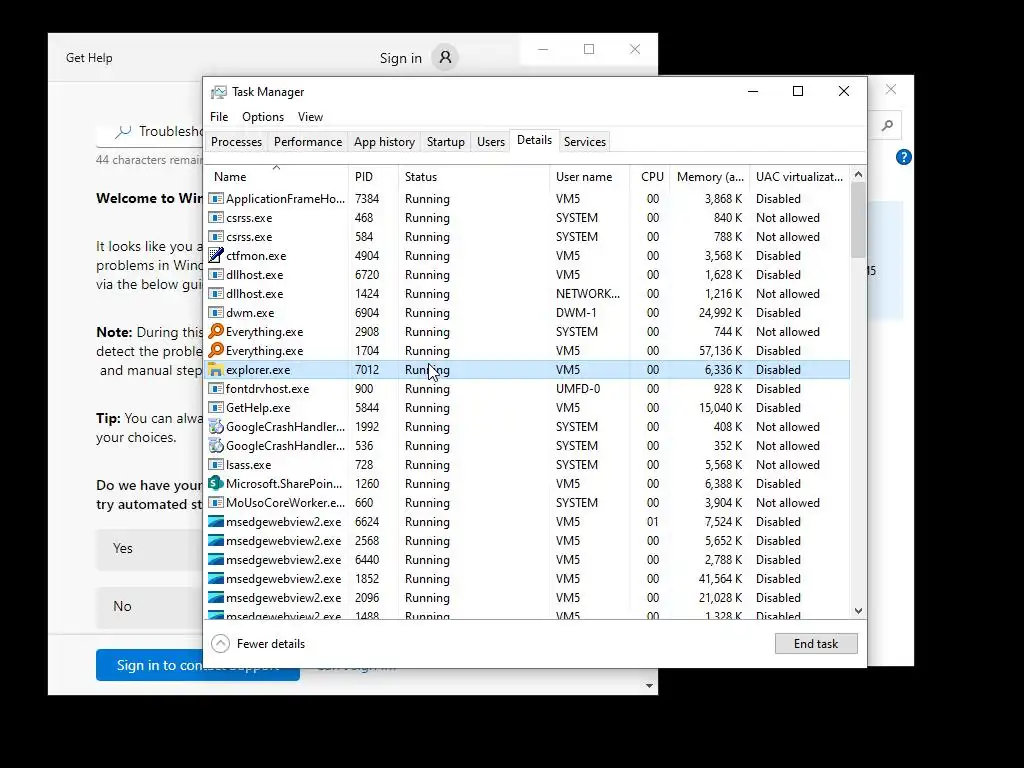The image size is (1024, 768).
Task: Click the dllhost.exe icon with PID 6720
Action: [216, 274]
